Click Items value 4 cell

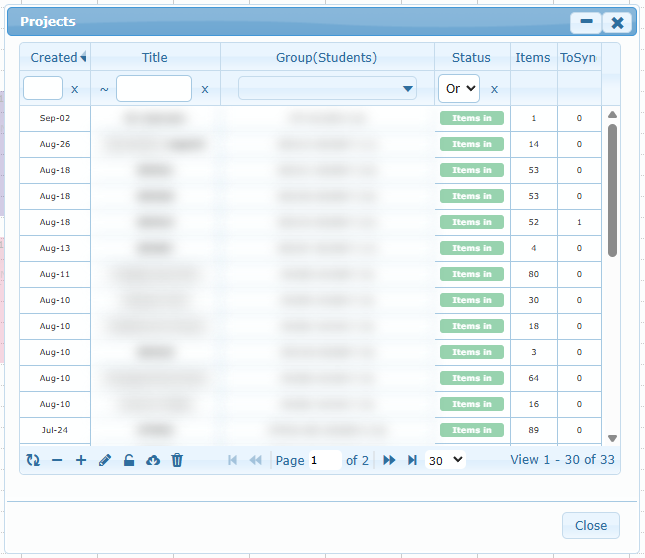[x=534, y=248]
